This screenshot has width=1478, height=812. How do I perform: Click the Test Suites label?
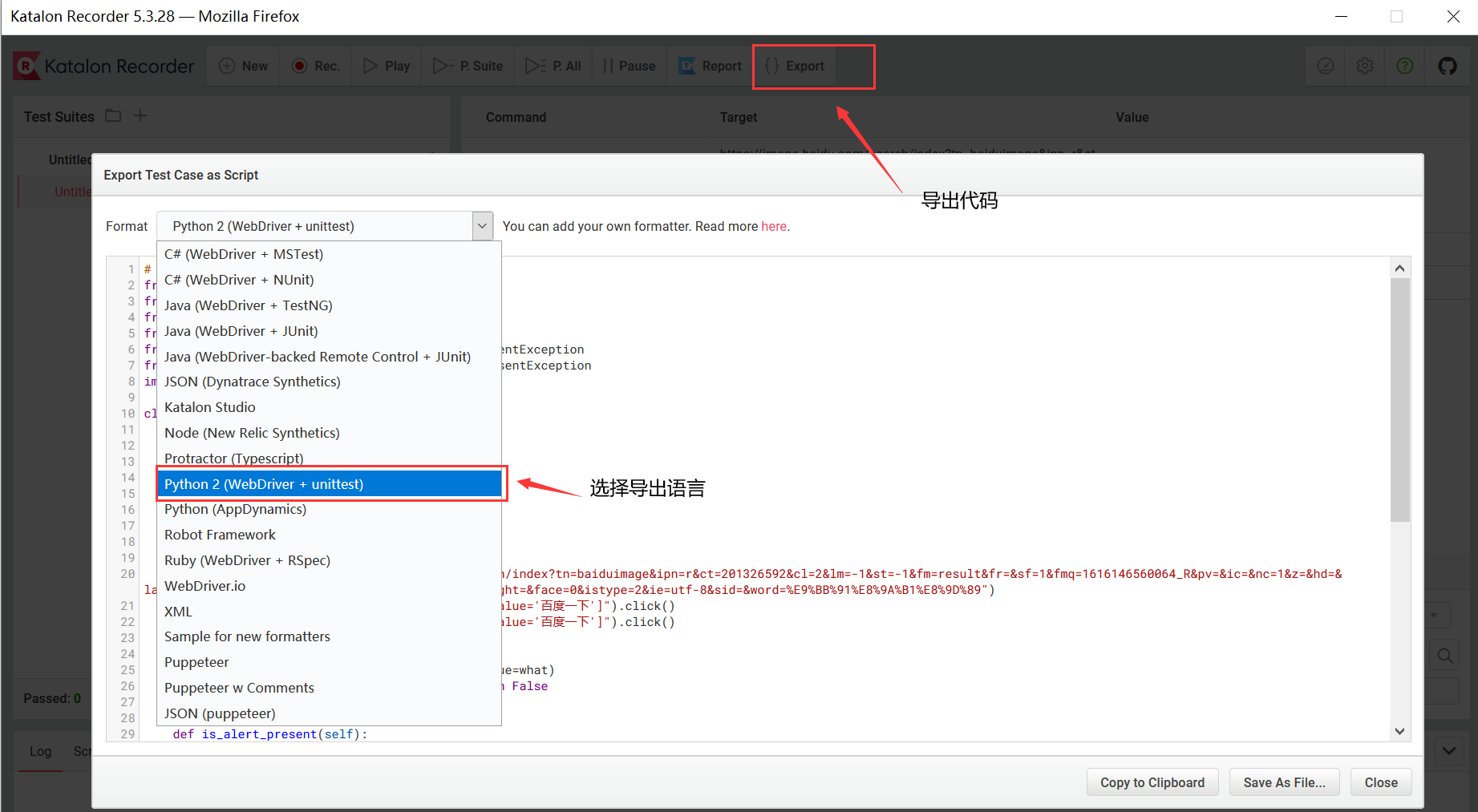click(59, 116)
